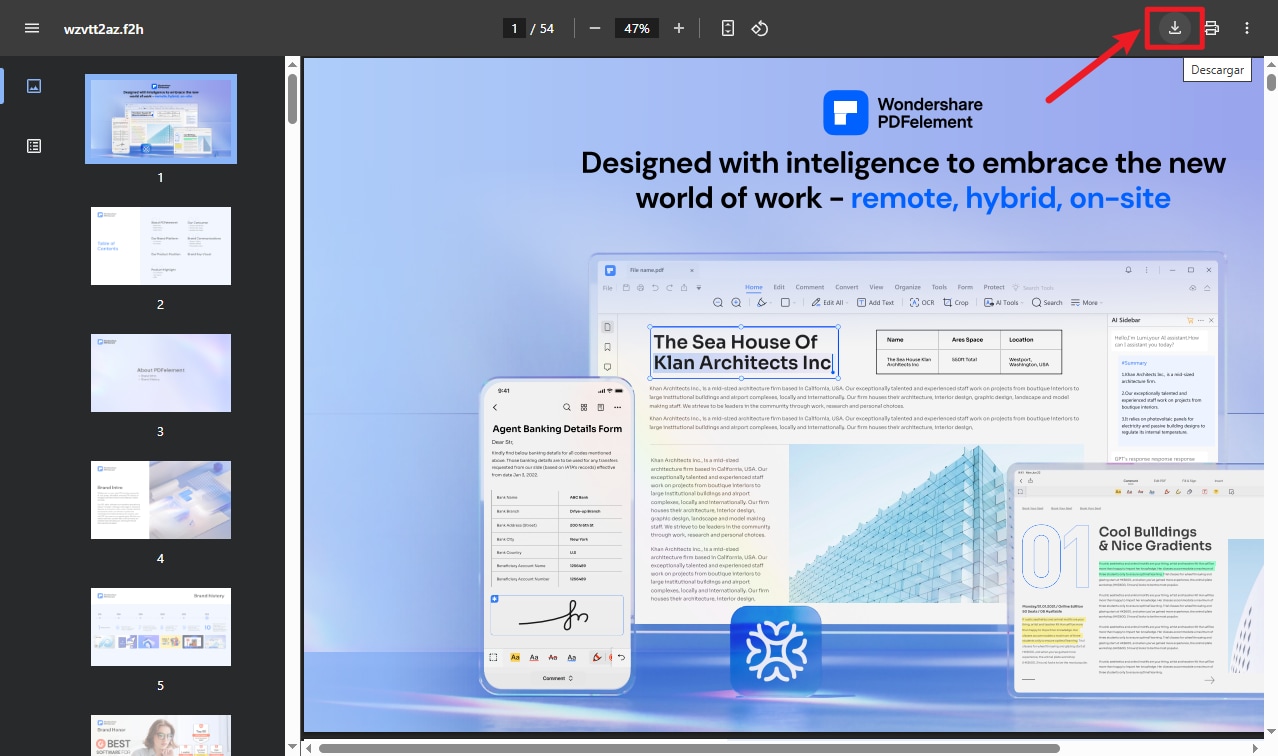The width and height of the screenshot is (1278, 756).
Task: Click the page number input field
Action: [514, 28]
